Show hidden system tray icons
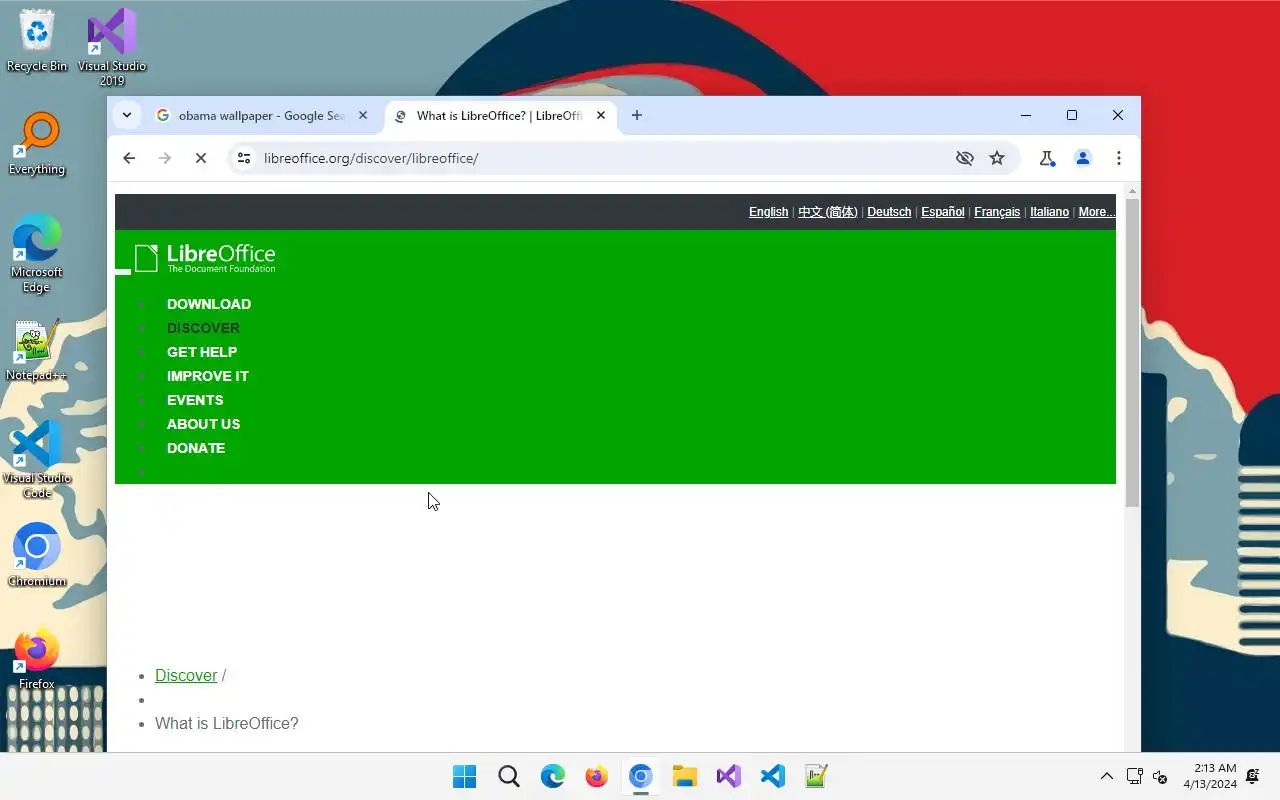The image size is (1280, 800). [1107, 776]
